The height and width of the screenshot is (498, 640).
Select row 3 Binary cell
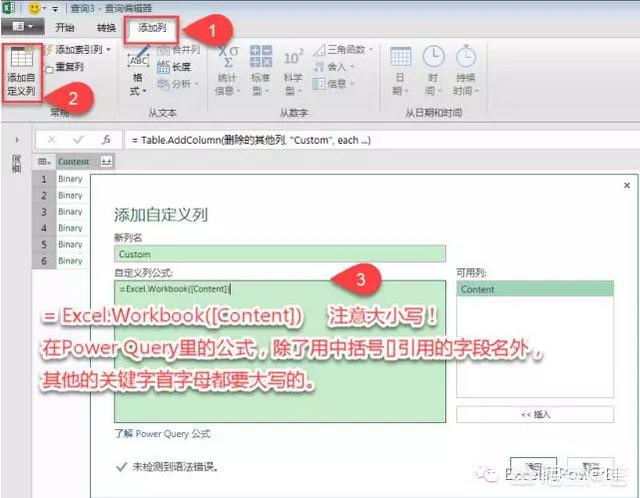tap(70, 211)
